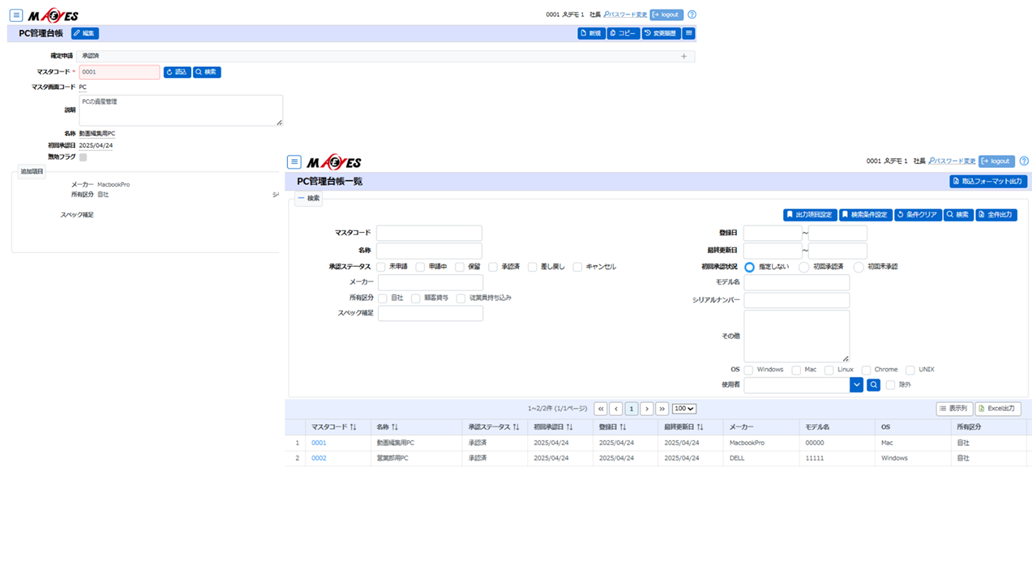Click help icon in PC管理台帳一覧 header
This screenshot has width=1032, height=570.
(1024, 161)
